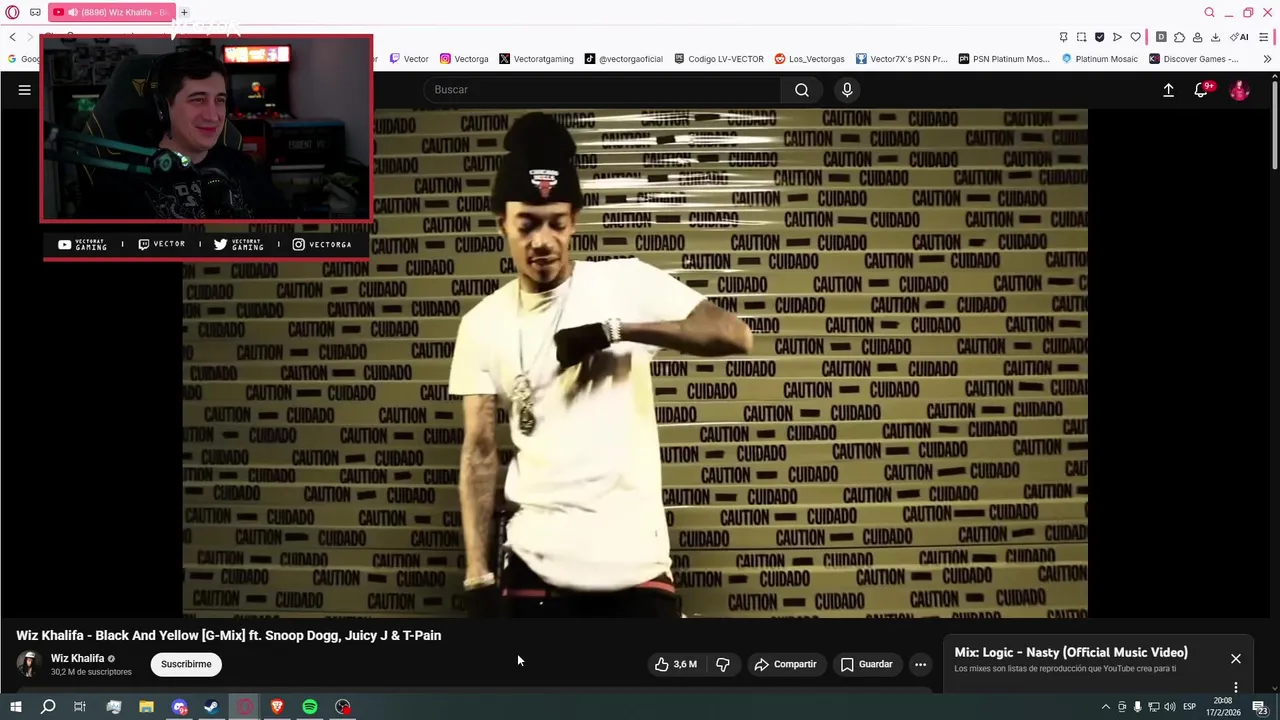
Task: Open the Discover Games bookmark
Action: click(x=1194, y=59)
